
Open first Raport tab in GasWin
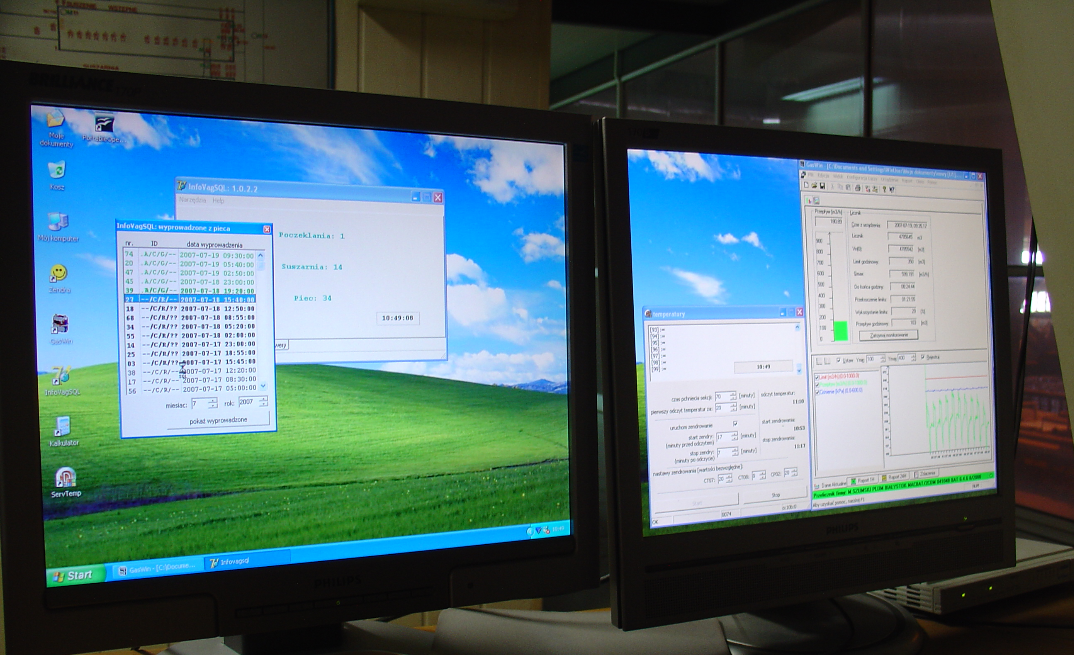click(x=864, y=481)
